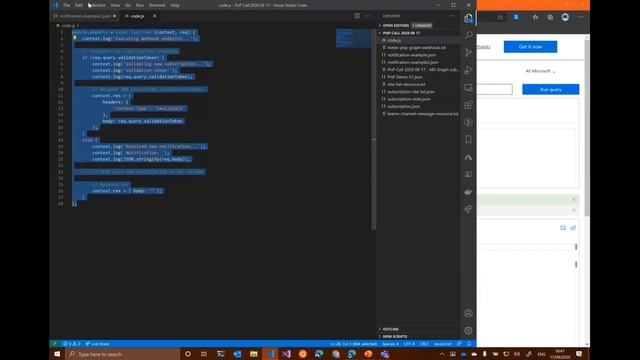Dismiss the first green notification banner
The image size is (640, 360).
[x=573, y=200]
